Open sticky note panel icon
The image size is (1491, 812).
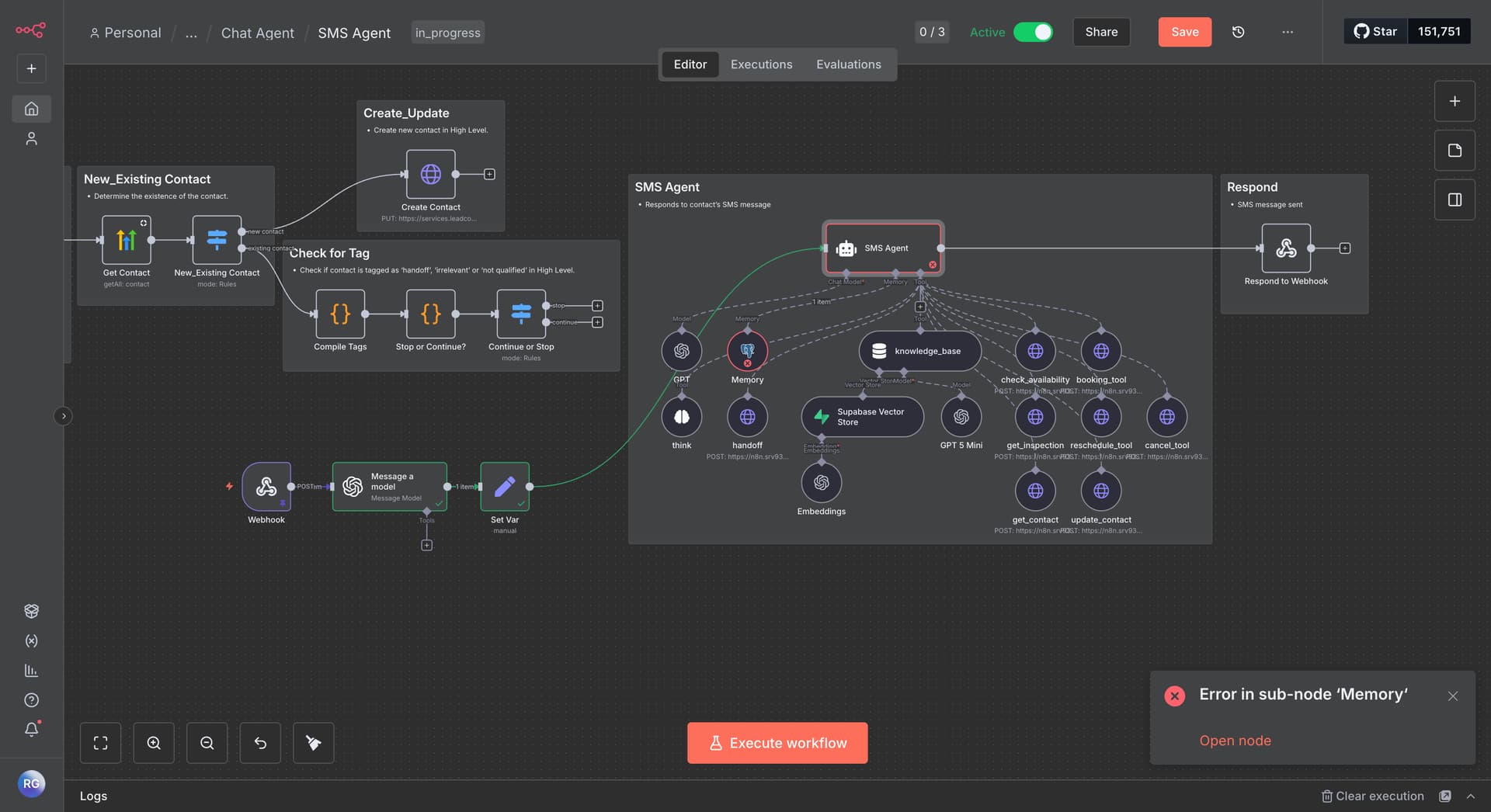[x=1455, y=151]
